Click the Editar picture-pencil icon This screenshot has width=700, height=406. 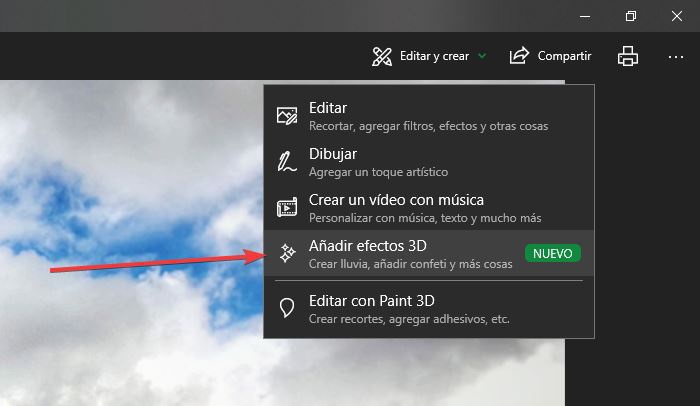point(287,116)
